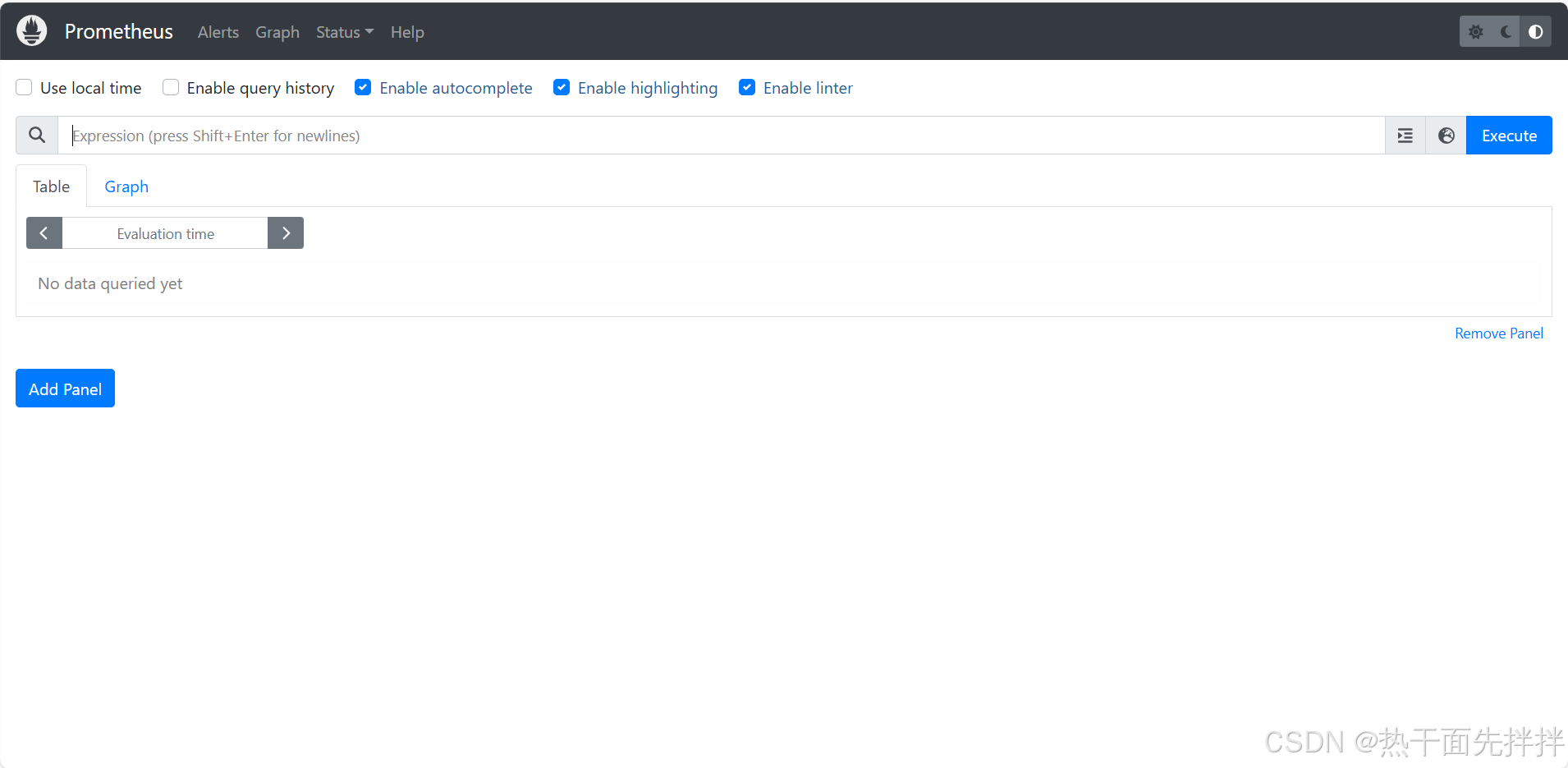Screen dimensions: 1568x768
Task: Select the browser-preferred theme half-circle icon
Action: click(1535, 32)
